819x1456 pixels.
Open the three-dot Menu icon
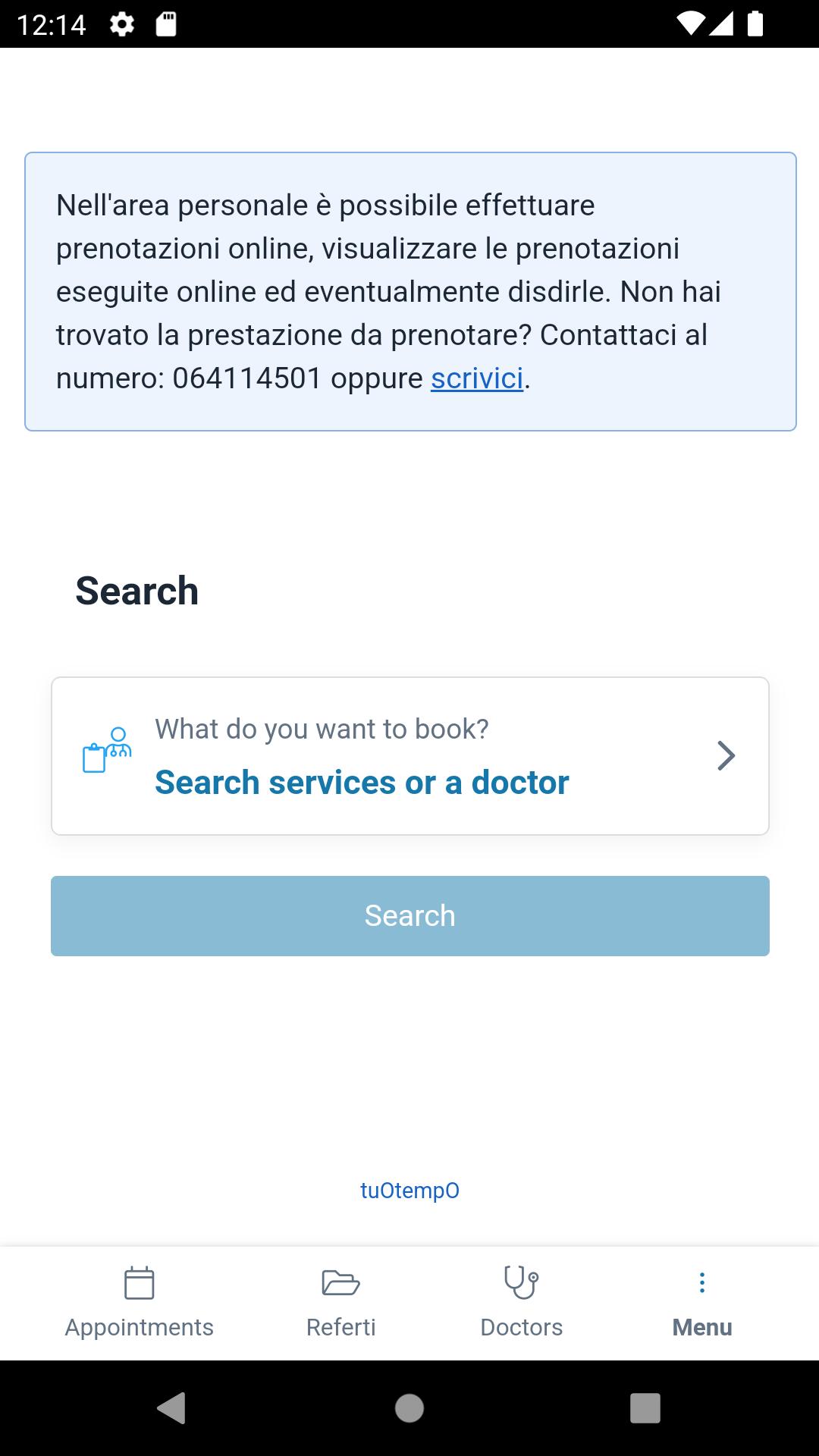pyautogui.click(x=702, y=1282)
